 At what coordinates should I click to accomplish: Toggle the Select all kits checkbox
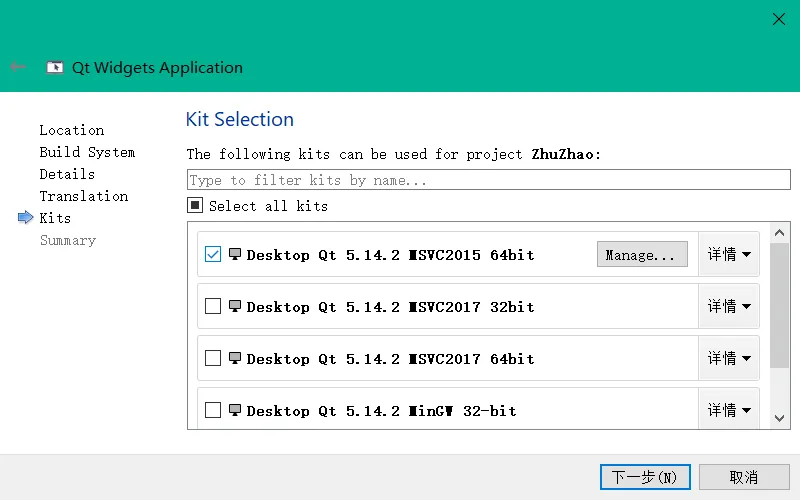click(x=196, y=205)
